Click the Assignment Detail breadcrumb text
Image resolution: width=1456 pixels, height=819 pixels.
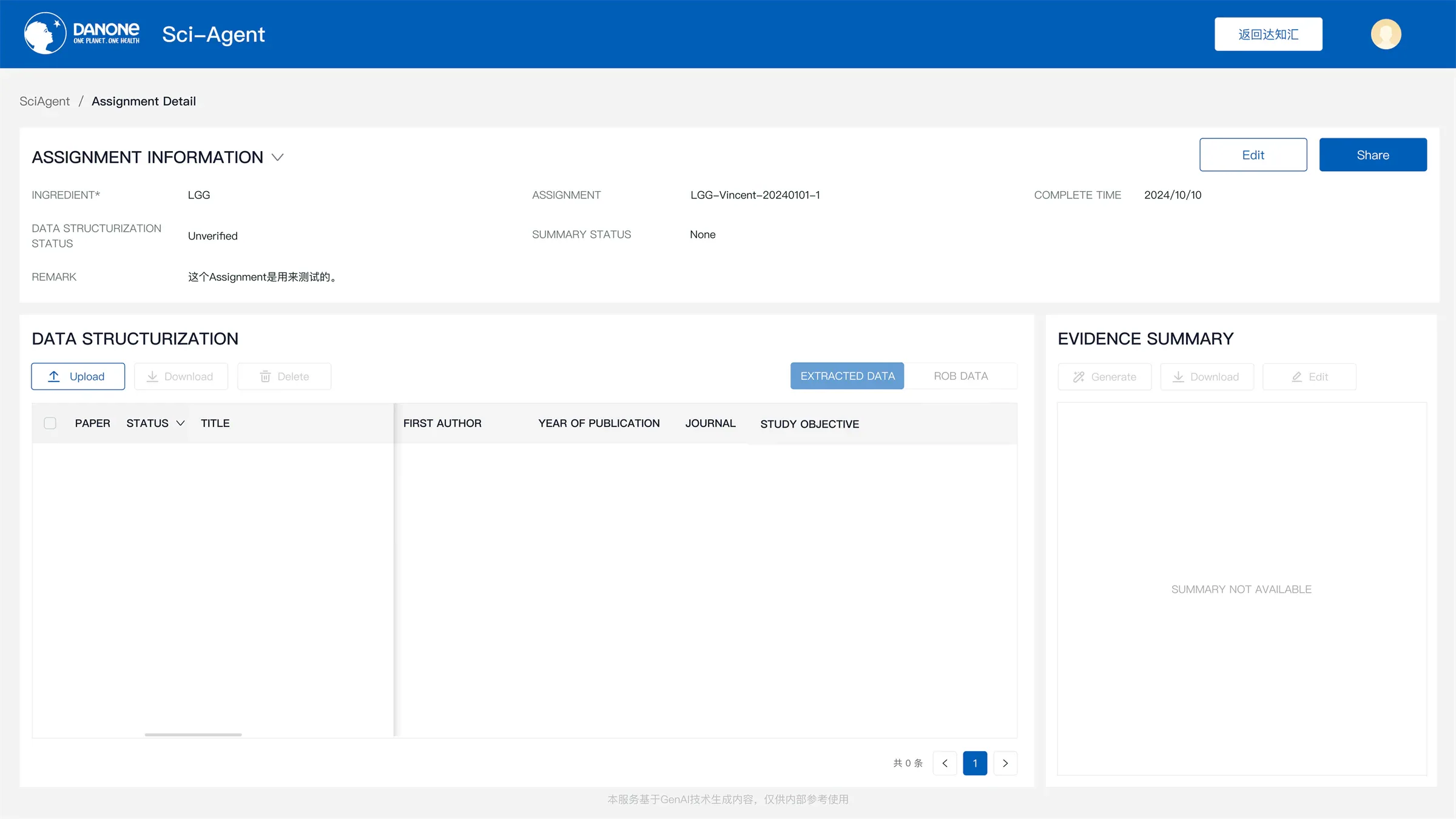pos(144,101)
